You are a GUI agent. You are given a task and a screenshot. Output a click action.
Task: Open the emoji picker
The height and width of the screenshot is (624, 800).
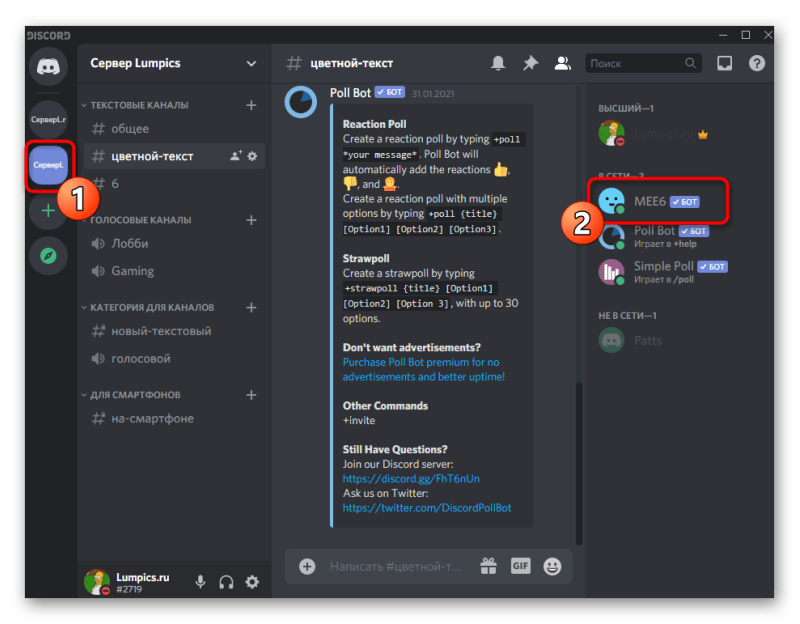coord(552,566)
